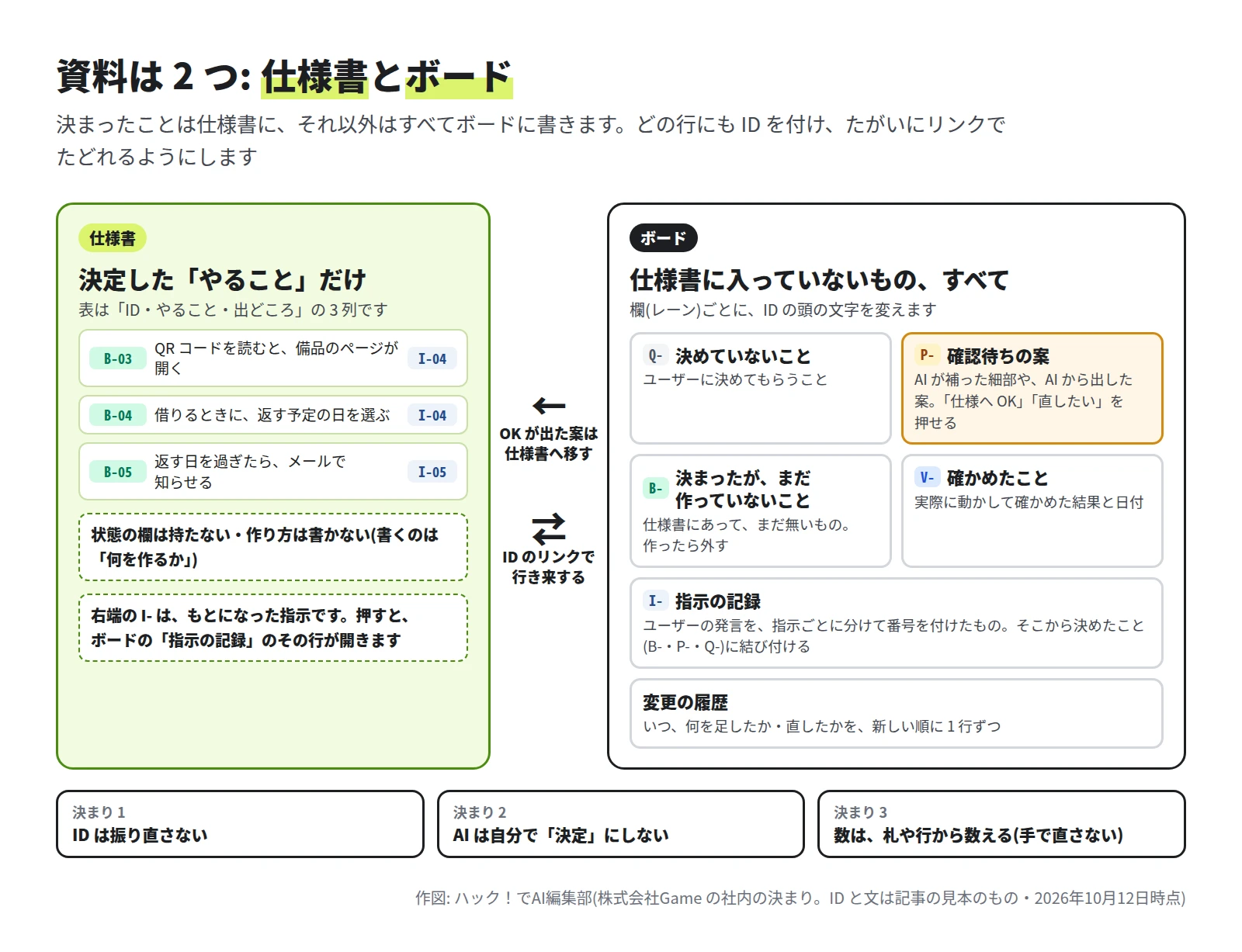
Task: Click the 作図 credit line in the footer
Action: tap(800, 898)
